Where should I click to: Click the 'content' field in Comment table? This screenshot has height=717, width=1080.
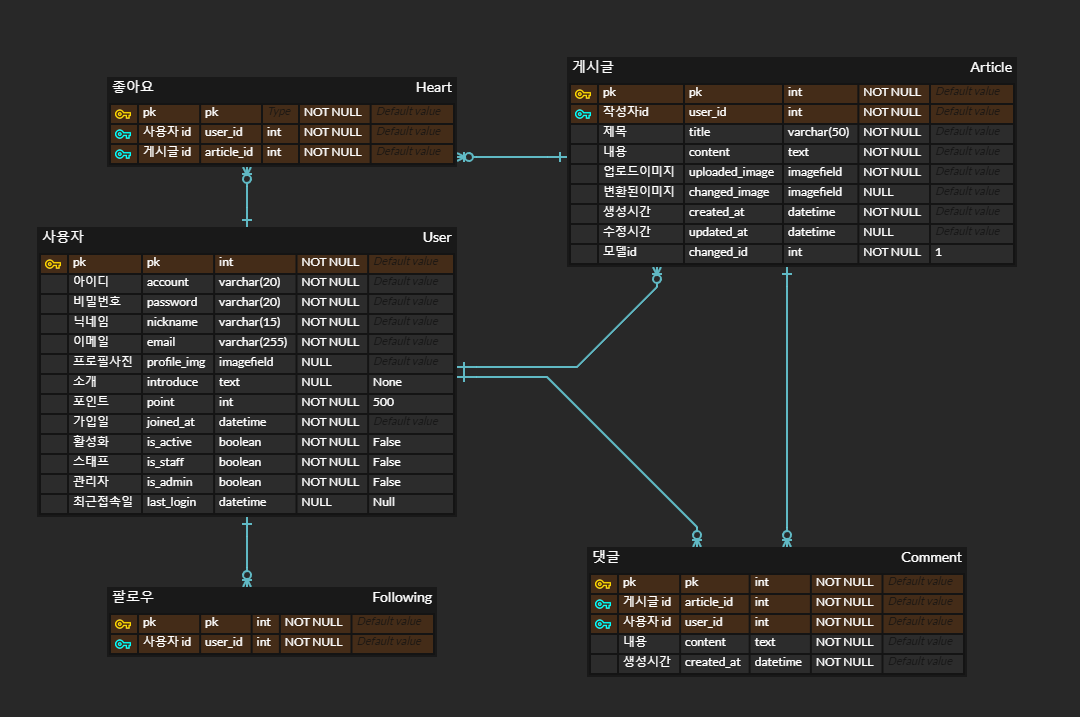[714, 643]
